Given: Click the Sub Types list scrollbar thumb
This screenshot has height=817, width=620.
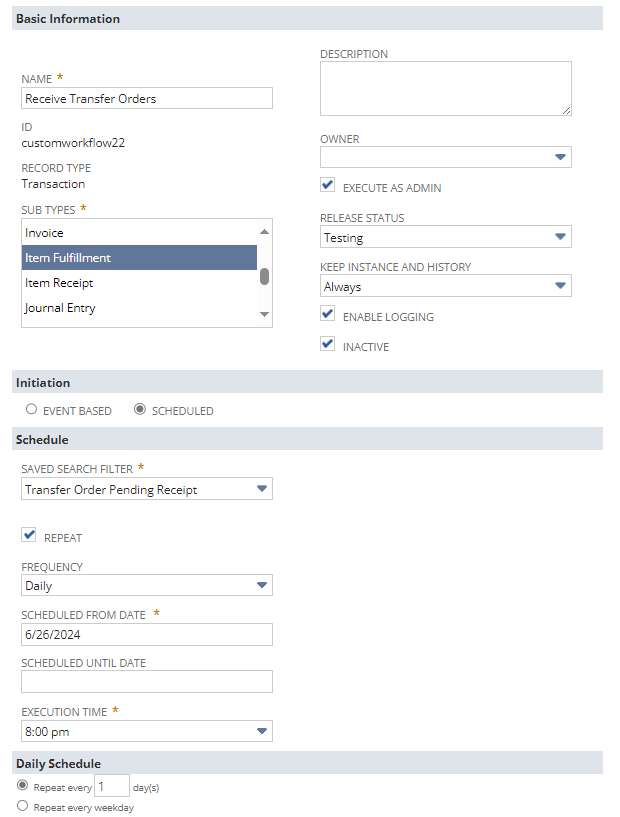Looking at the screenshot, I should [x=265, y=277].
